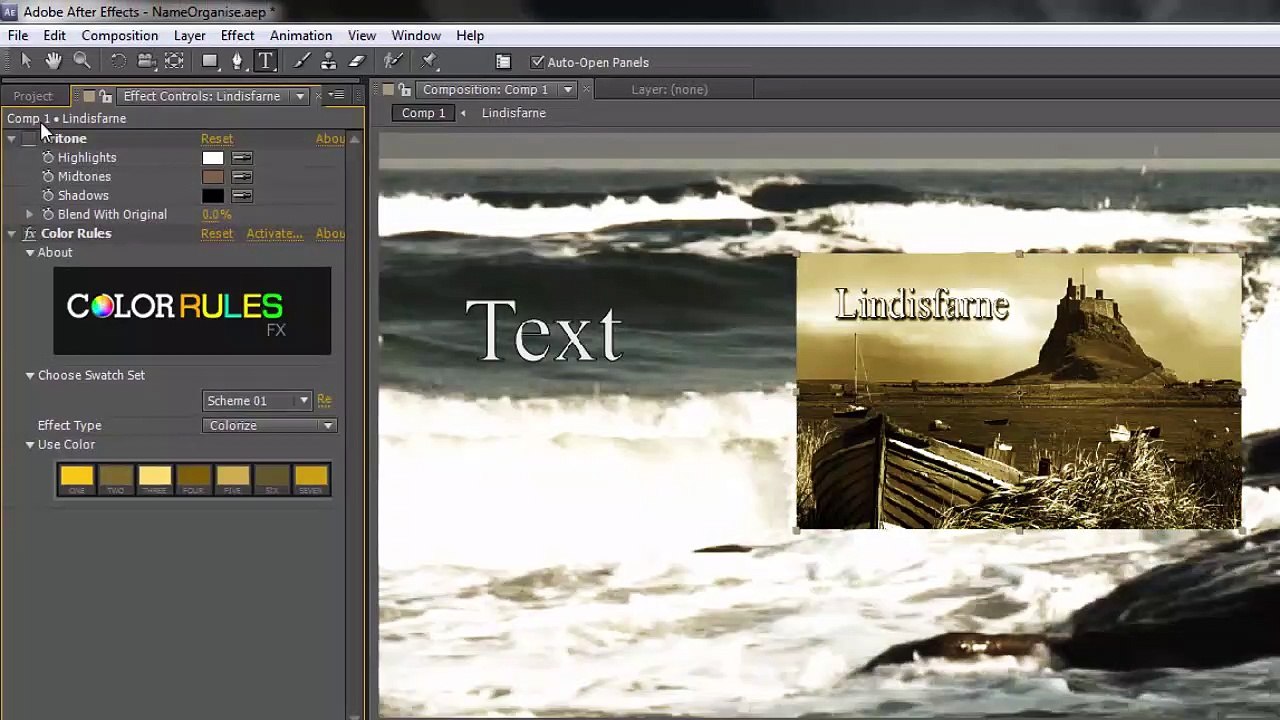
Task: Open About link for Color Rules
Action: [x=330, y=234]
